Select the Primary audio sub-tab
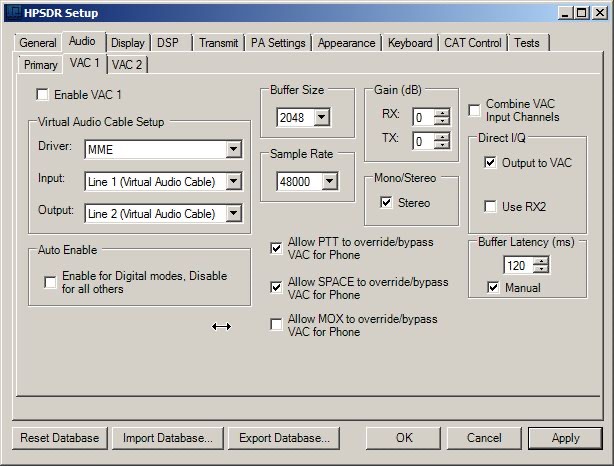This screenshot has height=466, width=614. click(x=40, y=65)
